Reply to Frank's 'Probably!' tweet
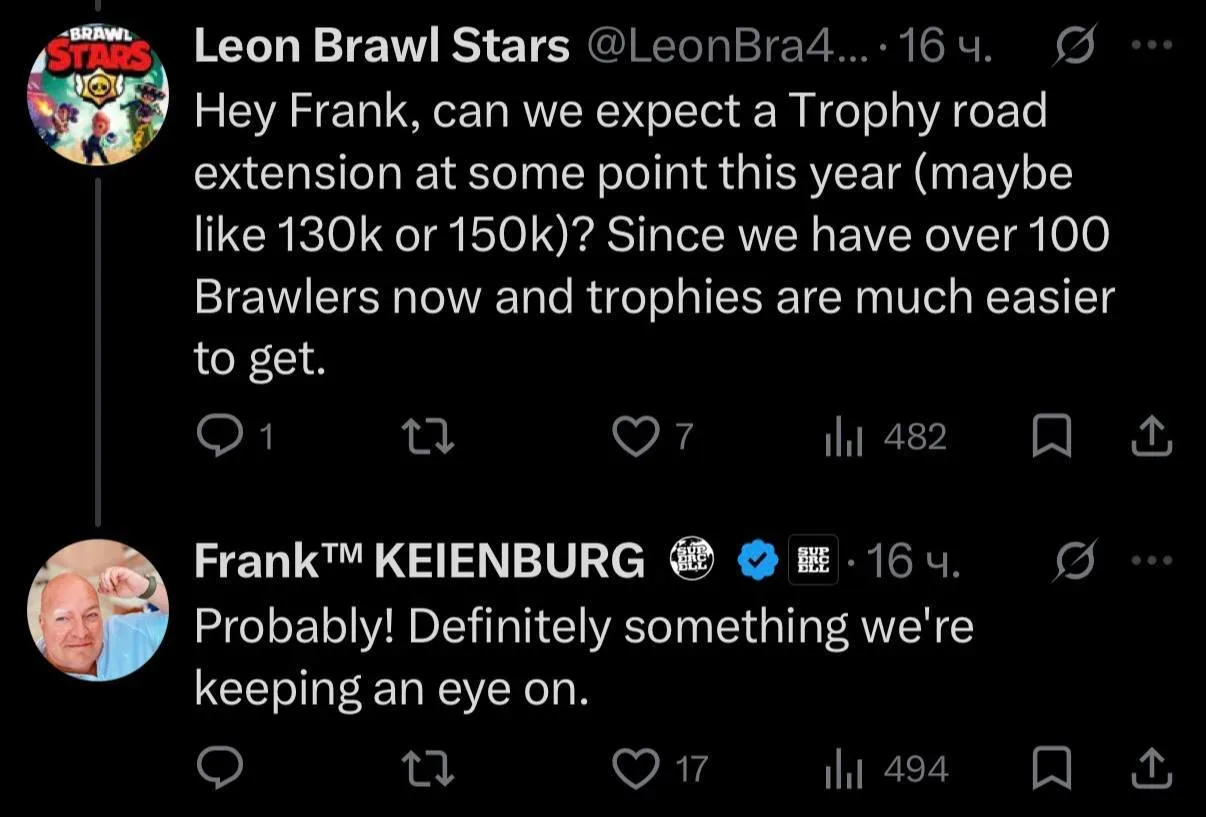Viewport: 1206px width, 817px height. [218, 768]
